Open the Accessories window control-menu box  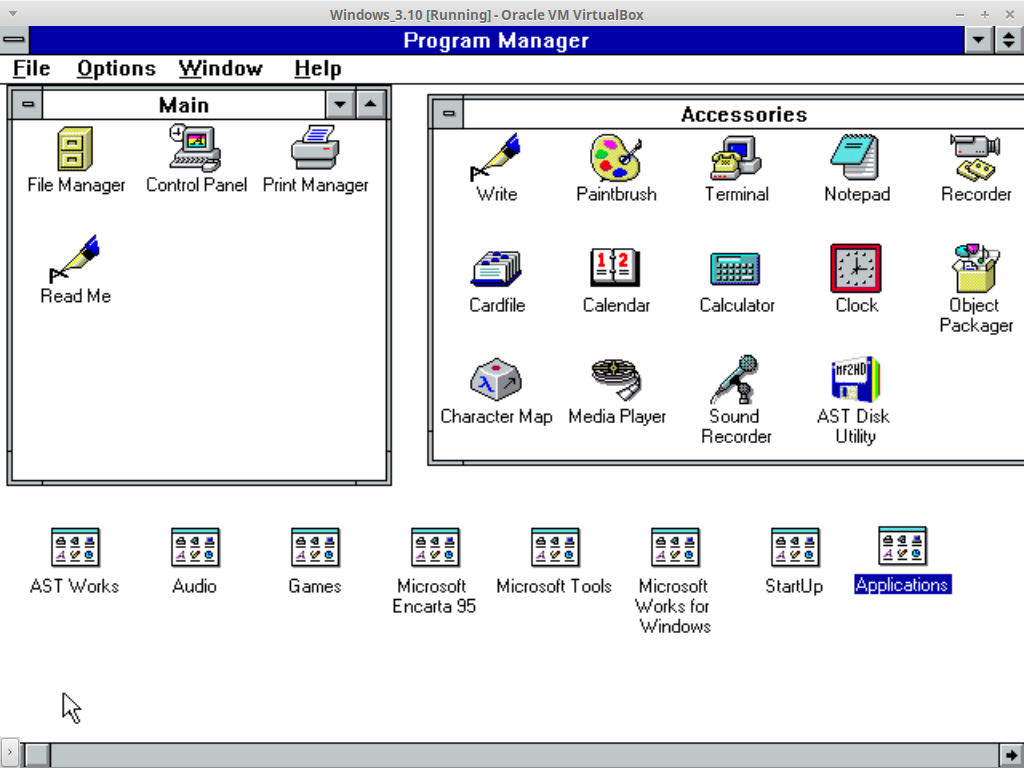point(447,115)
